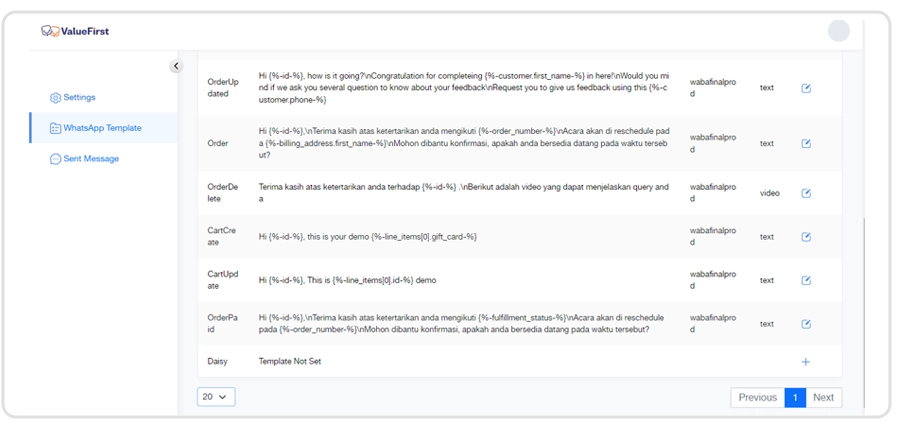Edit the Order template row

point(806,143)
